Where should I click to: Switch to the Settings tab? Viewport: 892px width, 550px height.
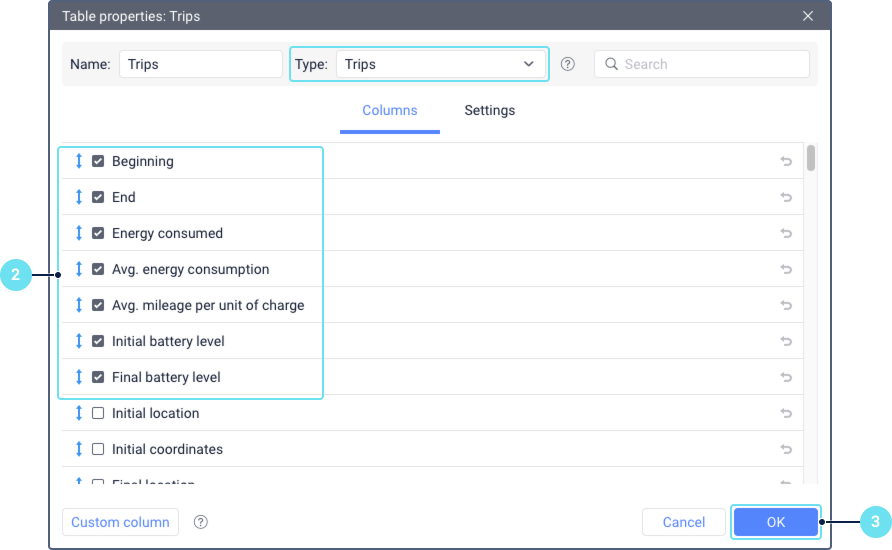(489, 110)
